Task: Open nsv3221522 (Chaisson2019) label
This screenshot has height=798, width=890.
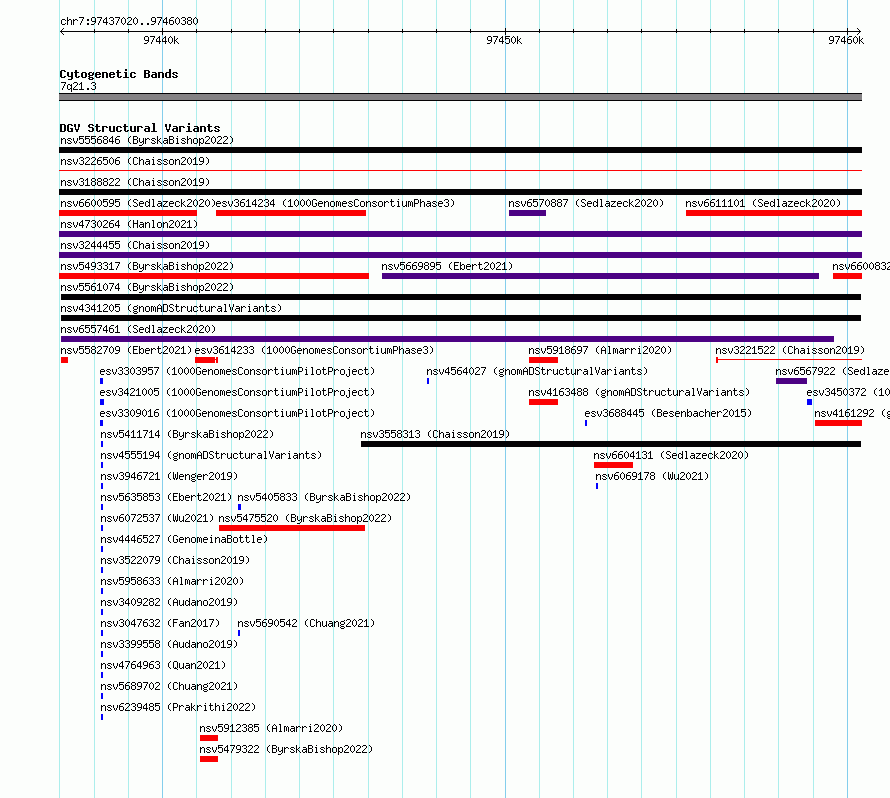Action: click(x=790, y=350)
